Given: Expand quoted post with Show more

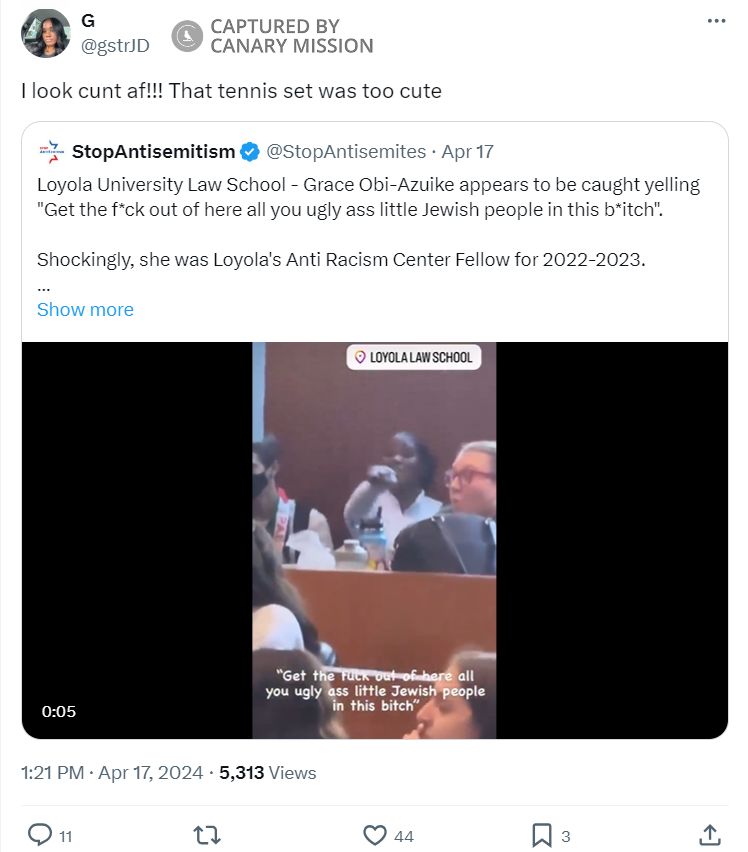Looking at the screenshot, I should click(x=85, y=310).
